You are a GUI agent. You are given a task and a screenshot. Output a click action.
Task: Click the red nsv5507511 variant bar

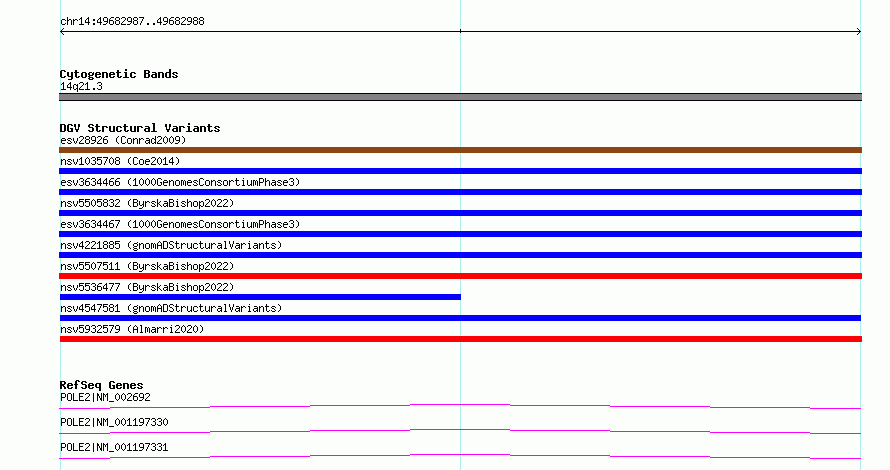460,276
